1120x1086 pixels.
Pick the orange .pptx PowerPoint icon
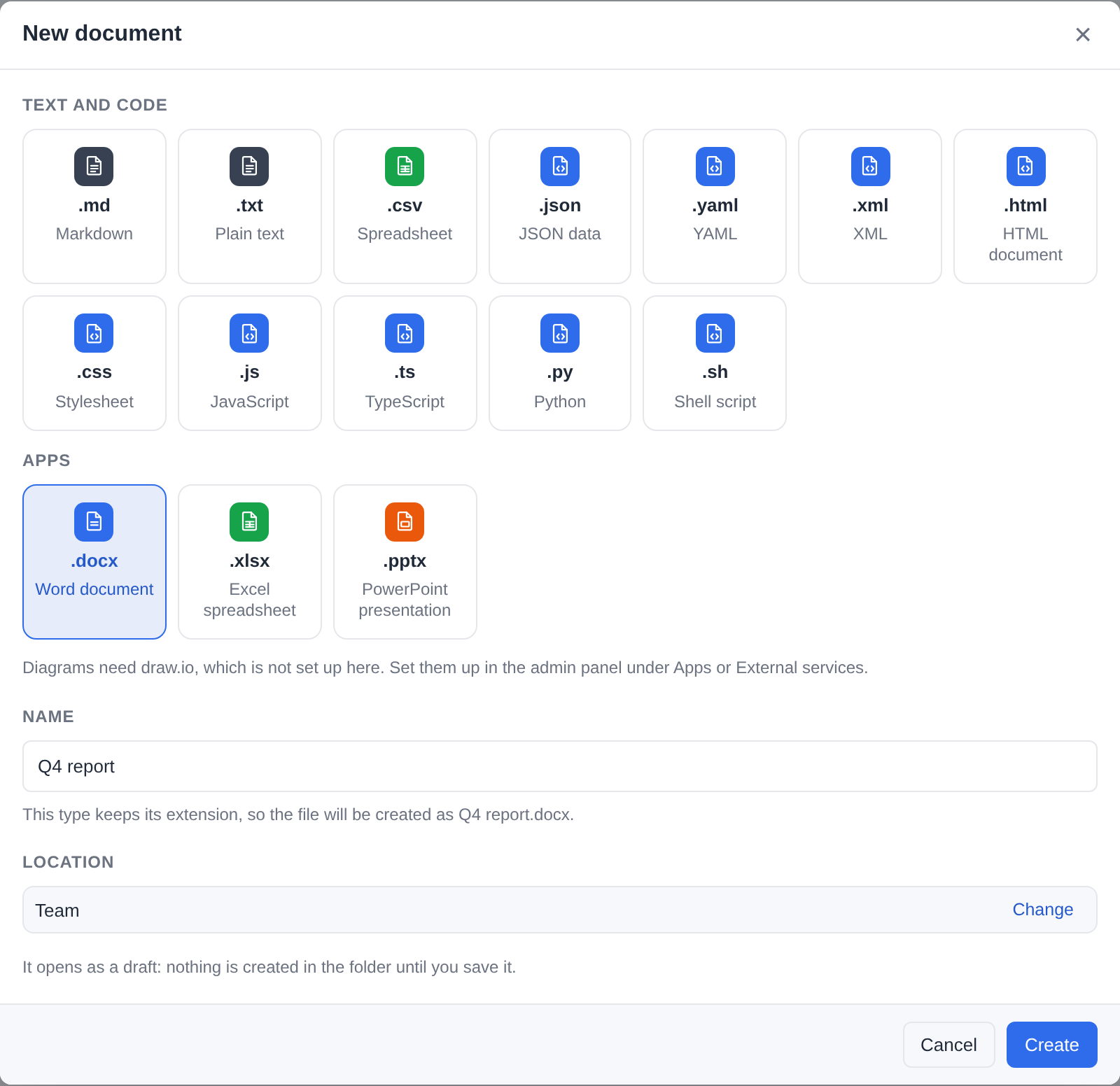tap(405, 522)
